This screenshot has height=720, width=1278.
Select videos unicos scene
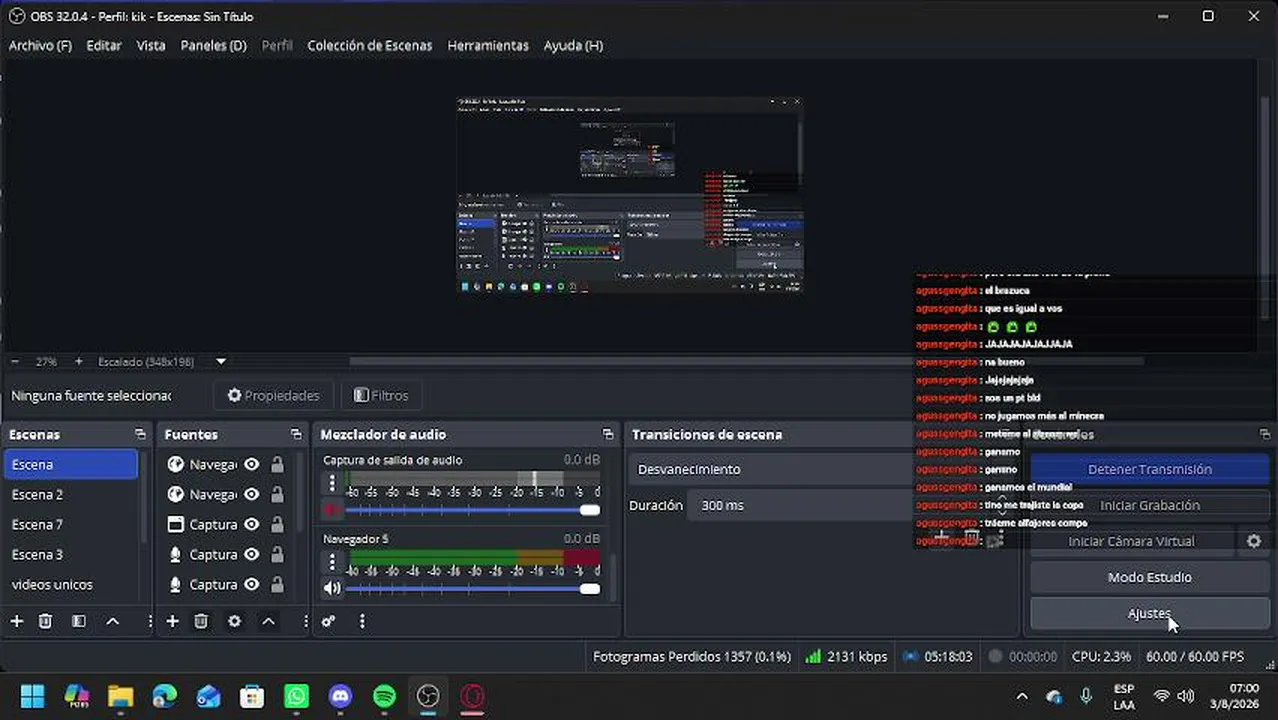point(71,584)
